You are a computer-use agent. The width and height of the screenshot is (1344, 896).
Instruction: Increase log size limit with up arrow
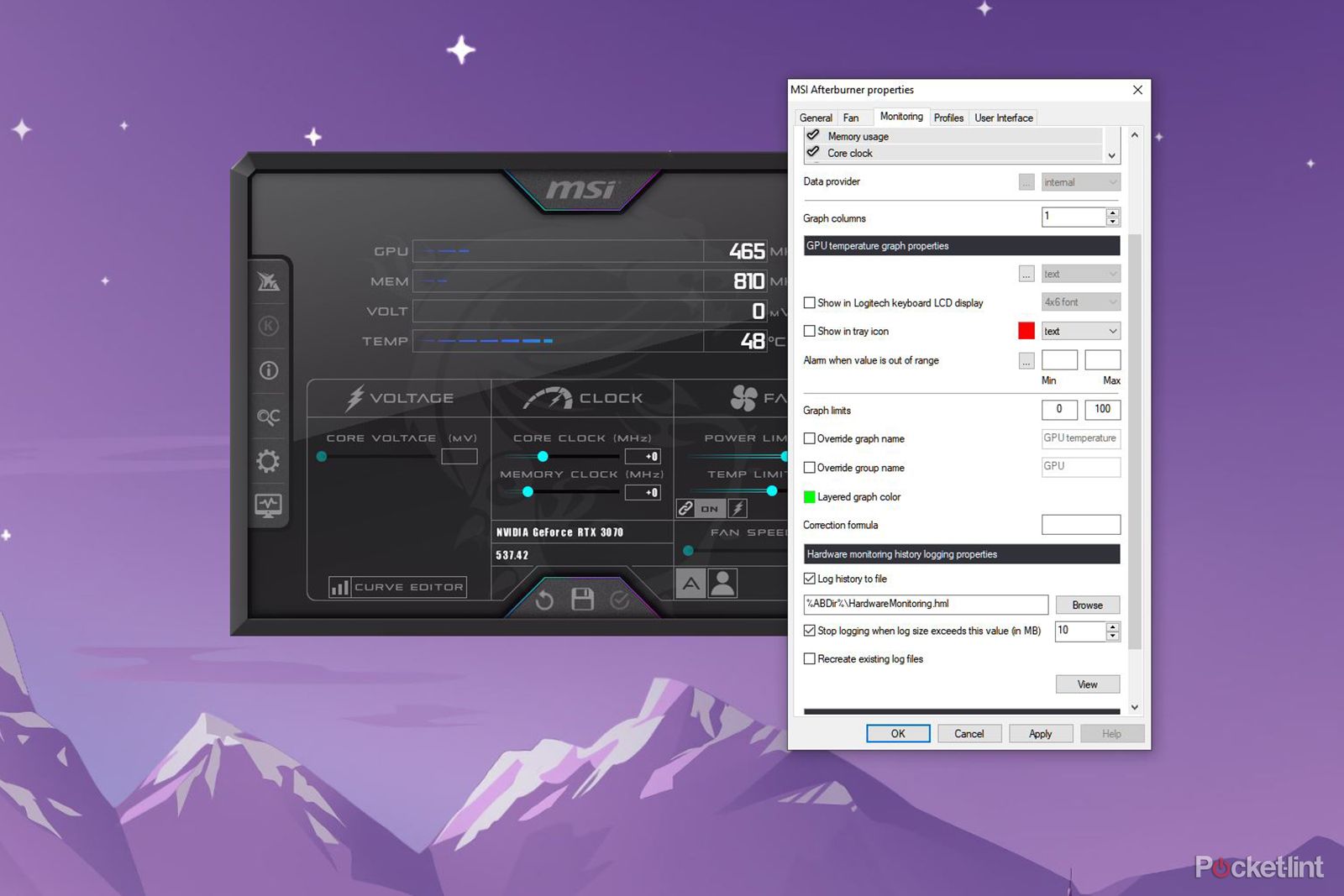[1113, 626]
